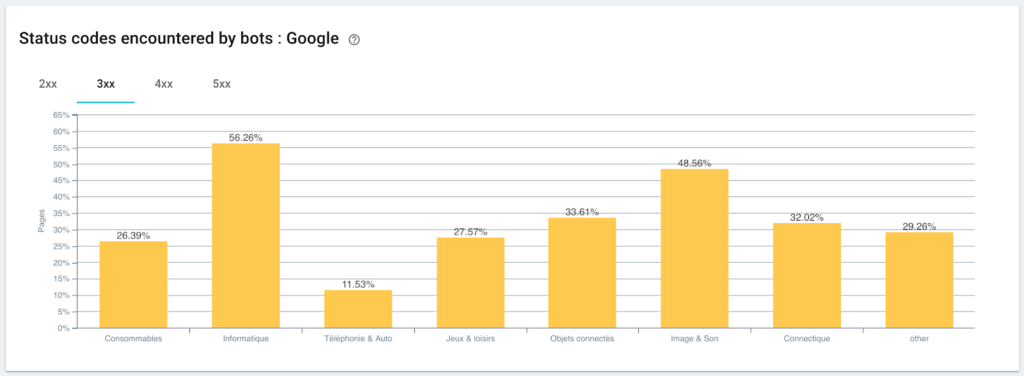
Task: Select the Connectique bar
Action: point(807,275)
